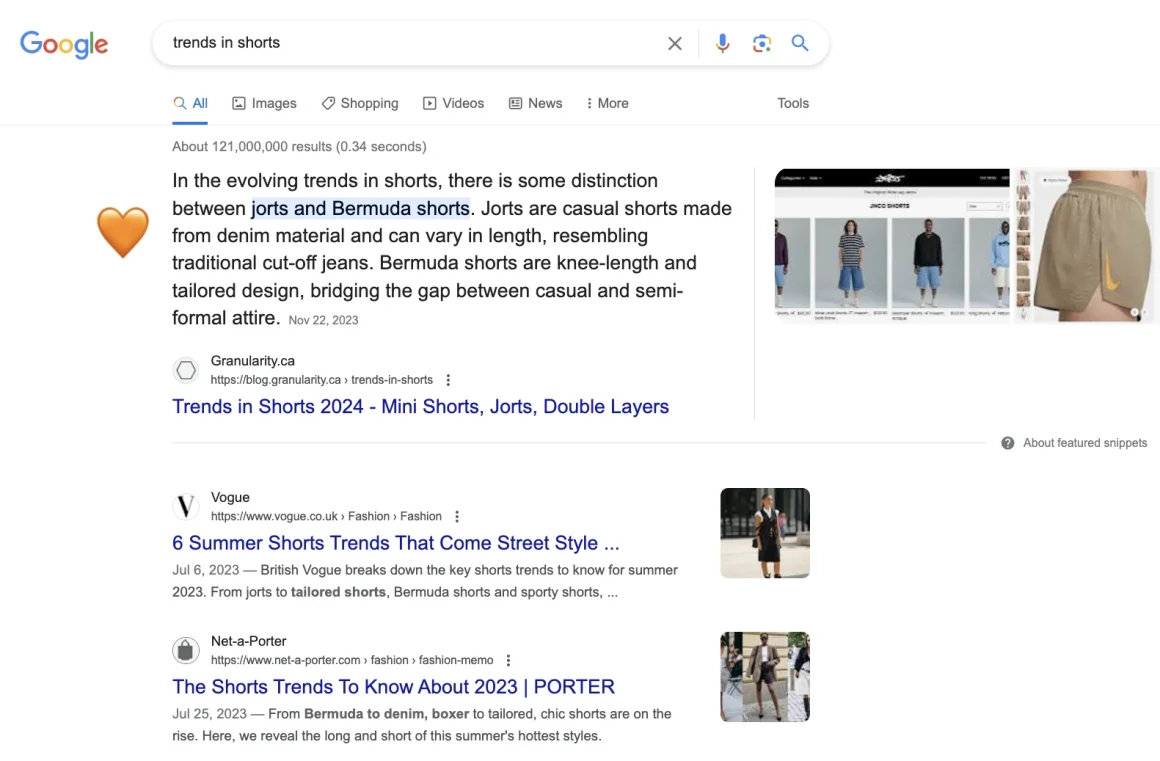
Task: Open the Trends in Shorts 2024 result link
Action: 421,407
